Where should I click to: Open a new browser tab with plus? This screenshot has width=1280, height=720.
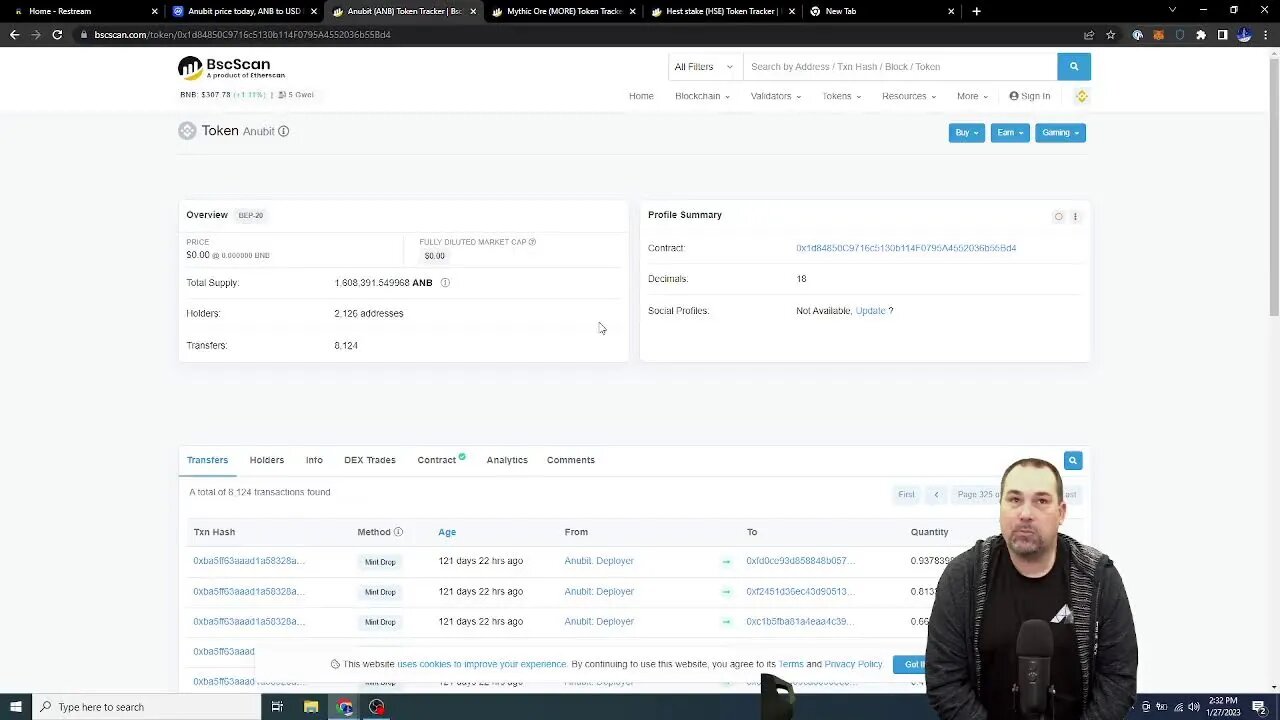[x=976, y=11]
